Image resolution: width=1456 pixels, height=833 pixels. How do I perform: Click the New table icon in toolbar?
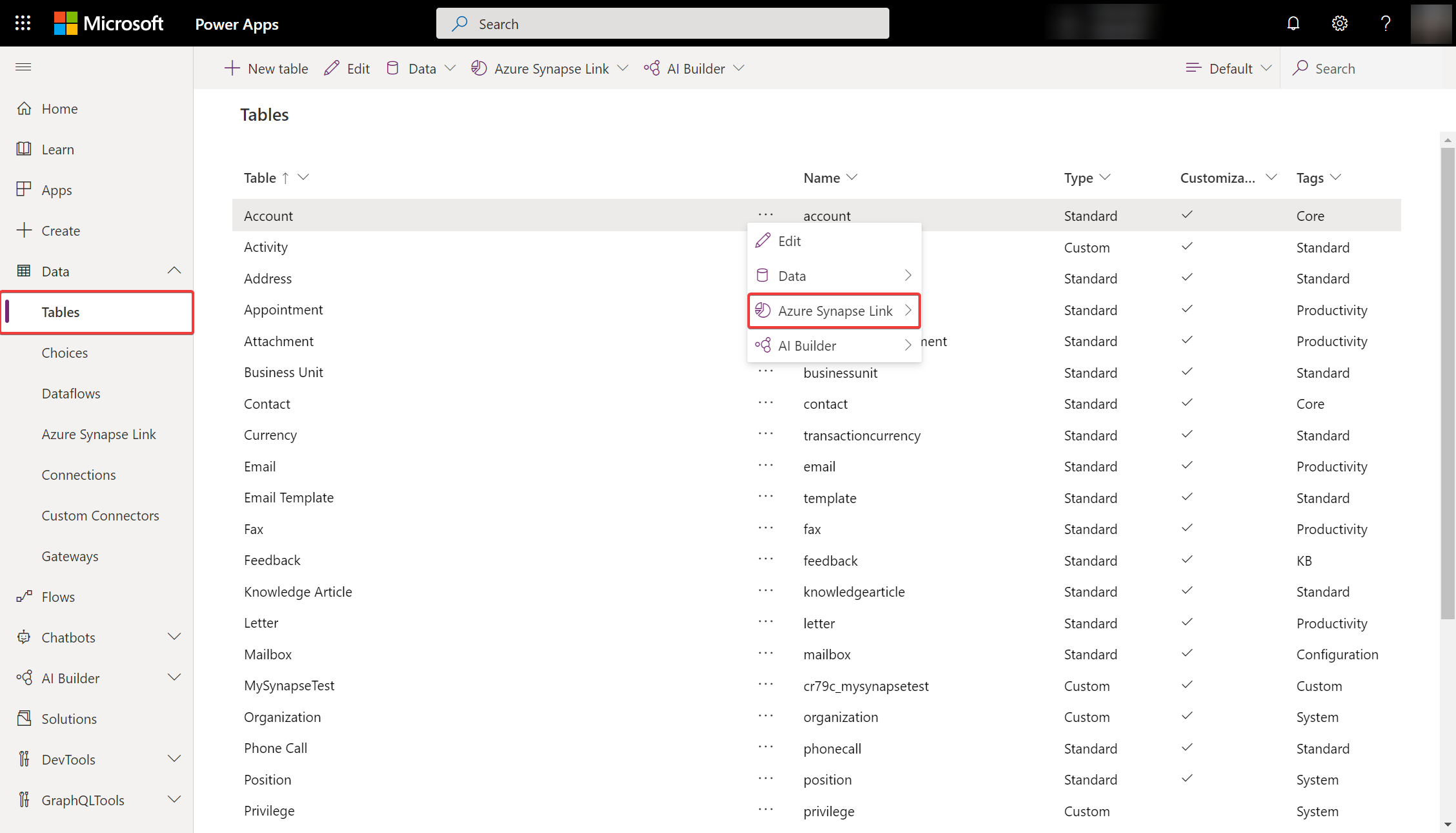point(232,68)
